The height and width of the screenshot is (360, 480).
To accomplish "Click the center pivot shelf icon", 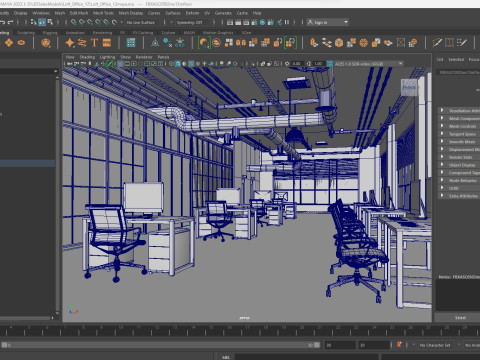I will click(155, 43).
